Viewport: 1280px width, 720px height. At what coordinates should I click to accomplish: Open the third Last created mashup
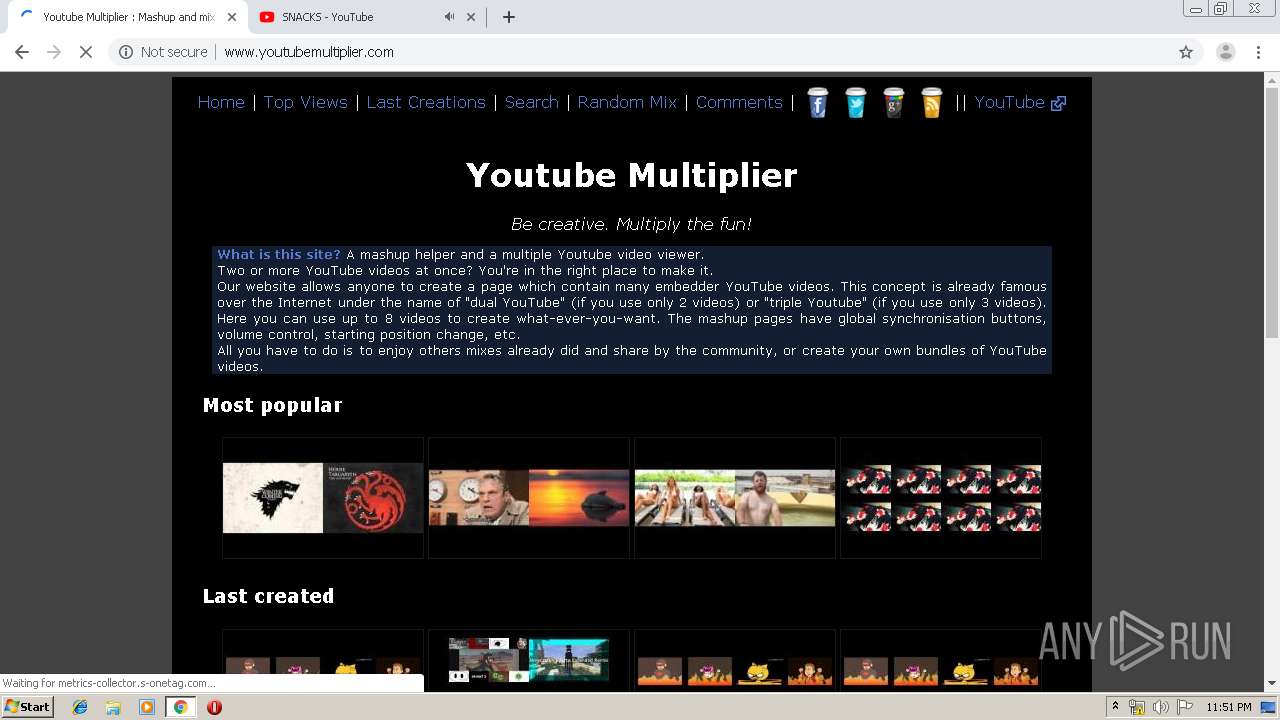coord(735,661)
